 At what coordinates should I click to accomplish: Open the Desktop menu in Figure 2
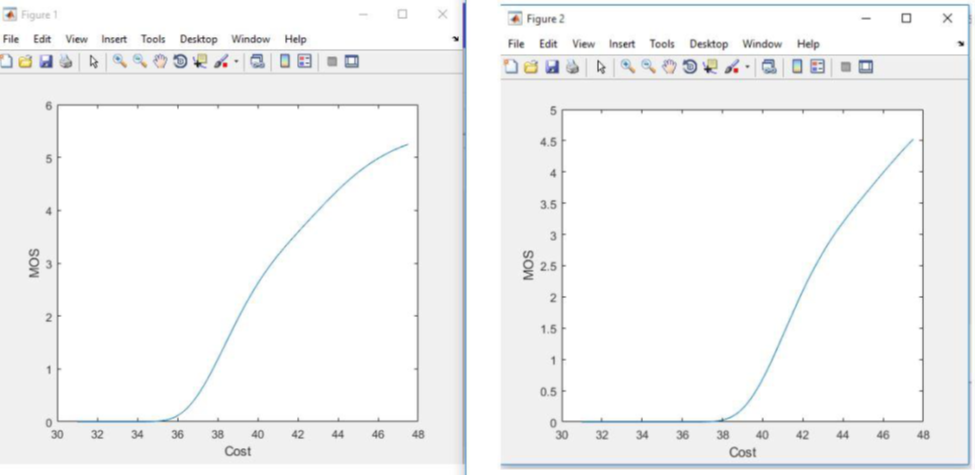click(709, 44)
